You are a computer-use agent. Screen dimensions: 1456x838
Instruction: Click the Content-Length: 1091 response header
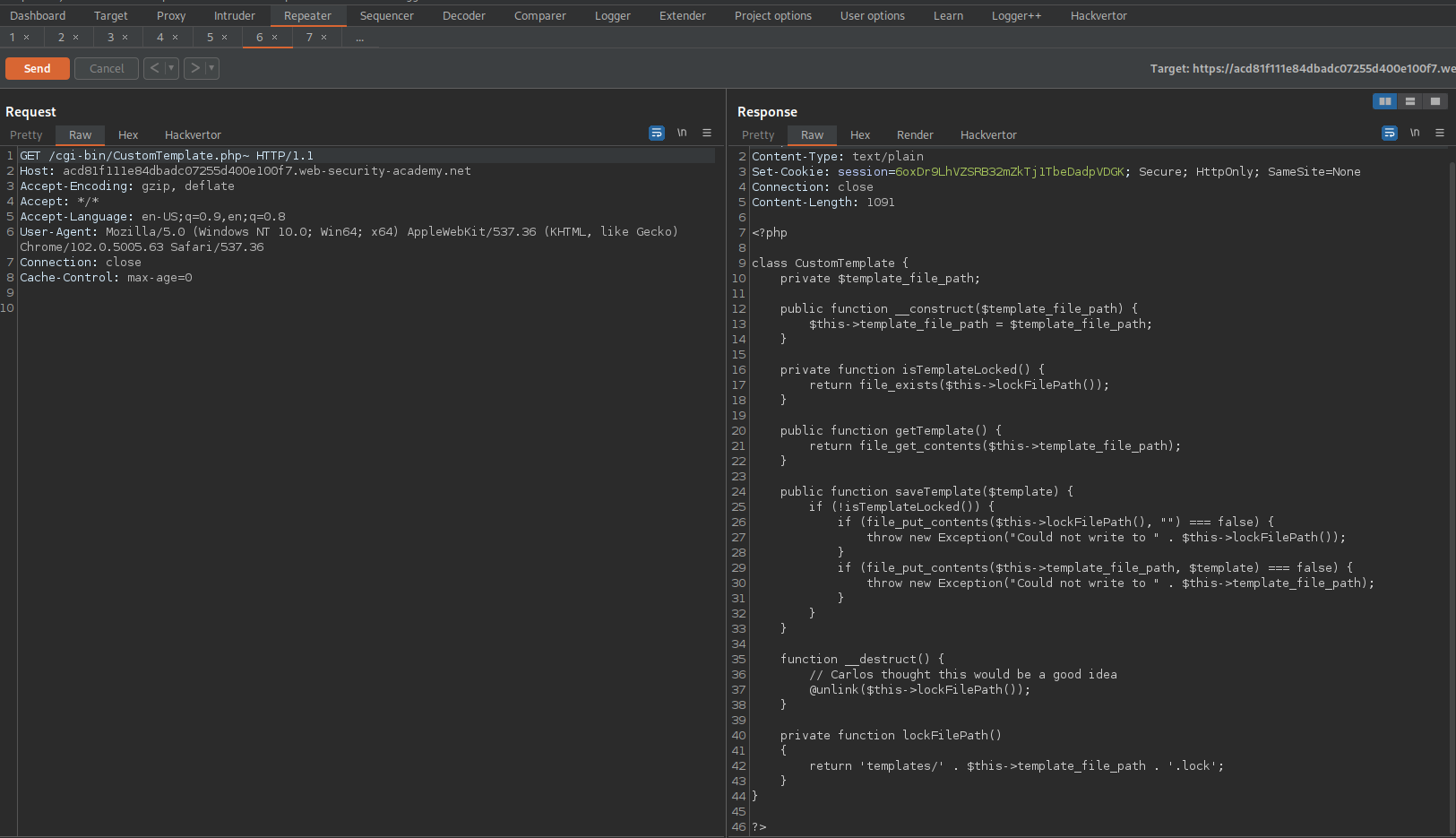[823, 203]
